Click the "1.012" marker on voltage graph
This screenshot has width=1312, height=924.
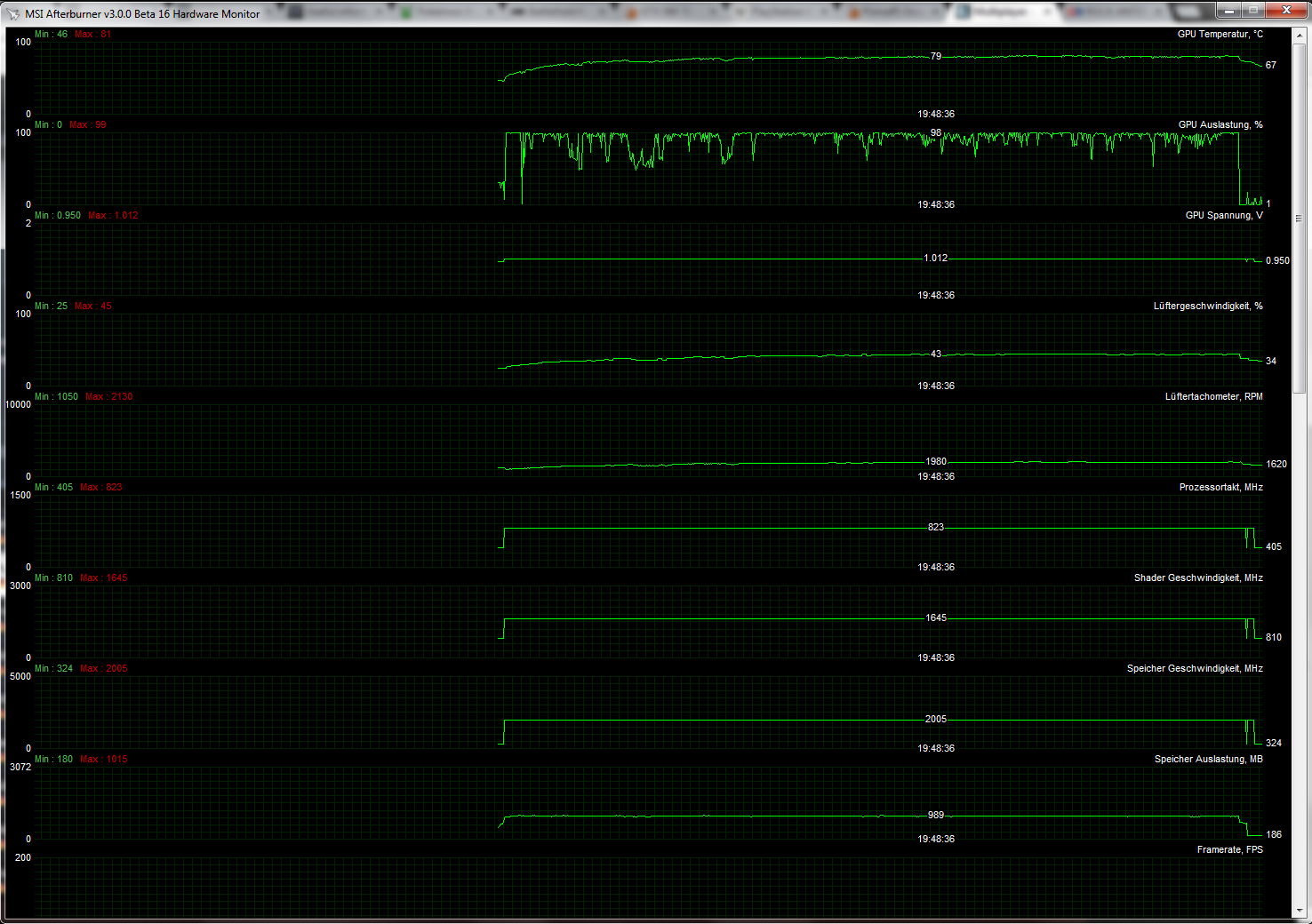[x=936, y=258]
